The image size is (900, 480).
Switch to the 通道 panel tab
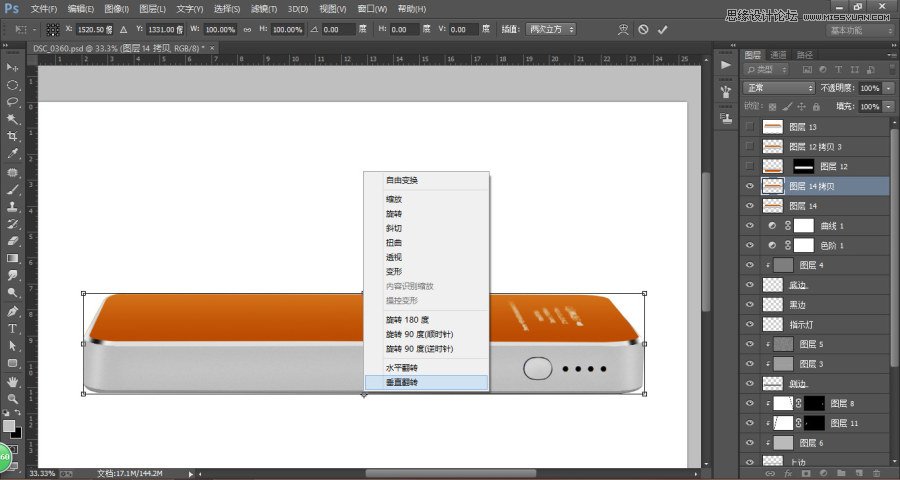(x=778, y=54)
